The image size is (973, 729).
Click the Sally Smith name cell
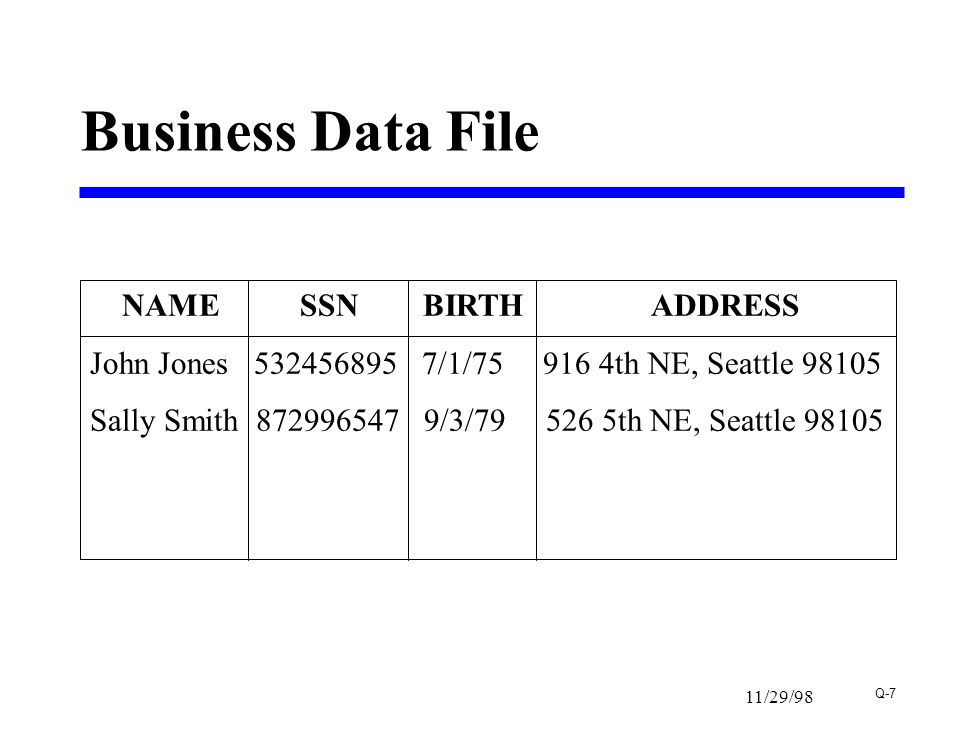[164, 421]
